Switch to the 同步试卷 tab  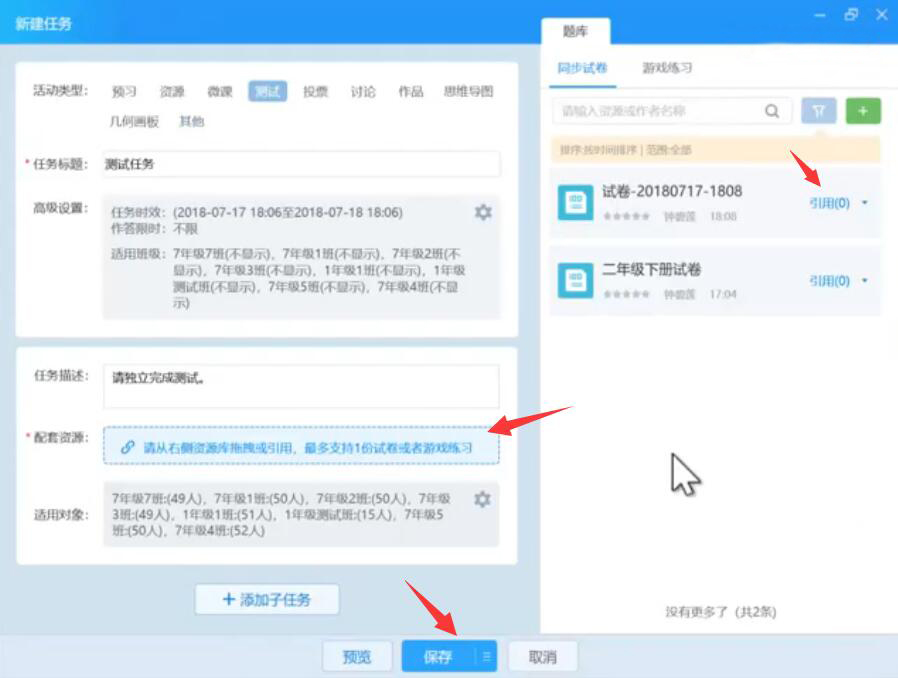pyautogui.click(x=582, y=68)
